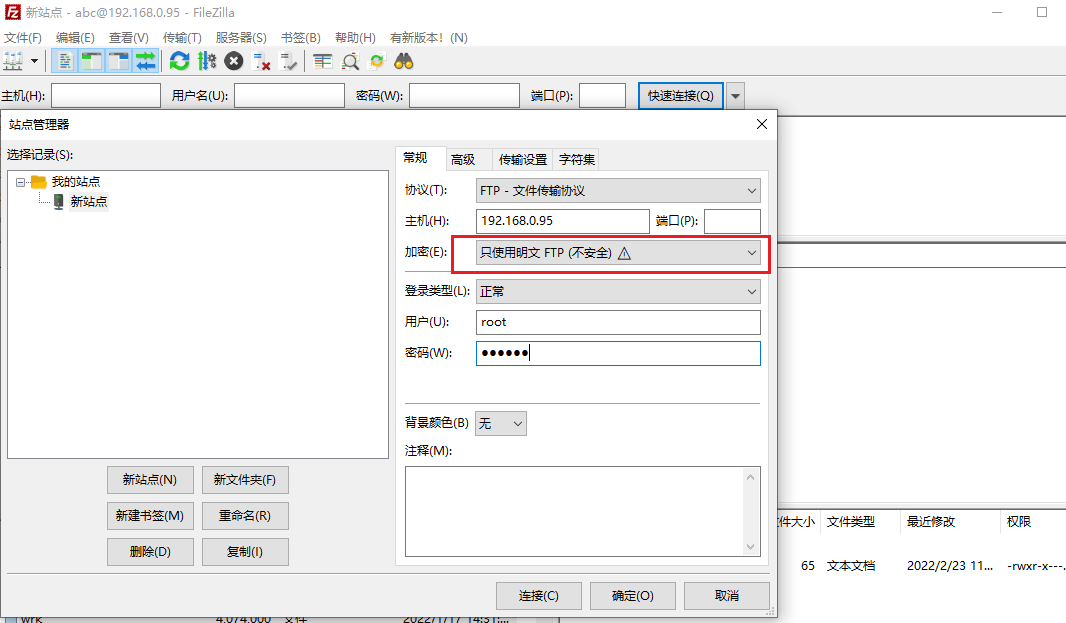Click the 复制(I) button
1066x623 pixels.
point(245,552)
